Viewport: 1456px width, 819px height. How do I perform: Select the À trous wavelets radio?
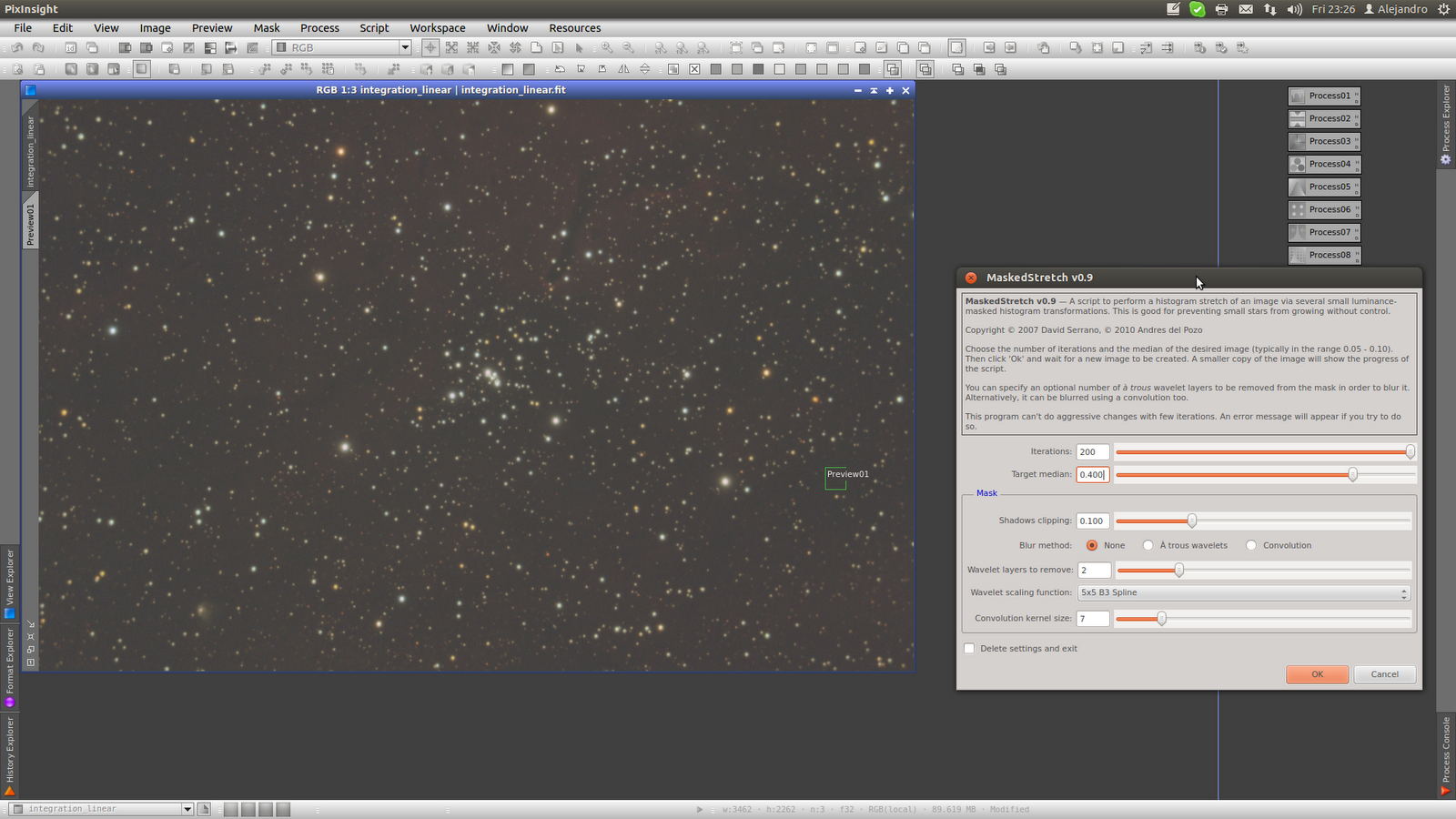[1148, 545]
